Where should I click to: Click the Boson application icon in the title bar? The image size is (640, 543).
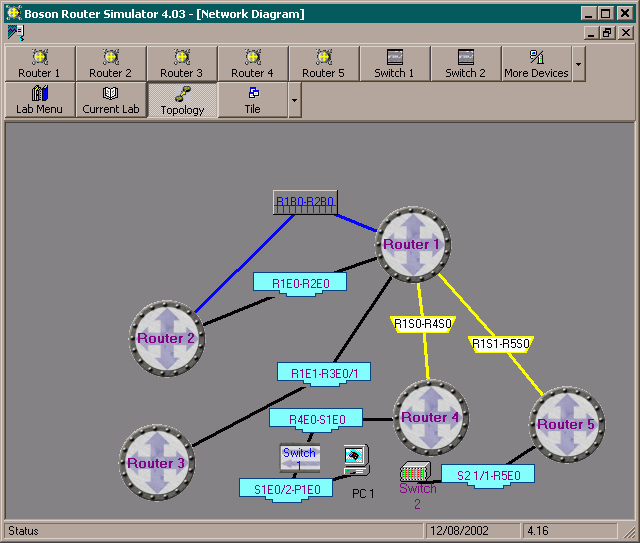click(x=13, y=13)
